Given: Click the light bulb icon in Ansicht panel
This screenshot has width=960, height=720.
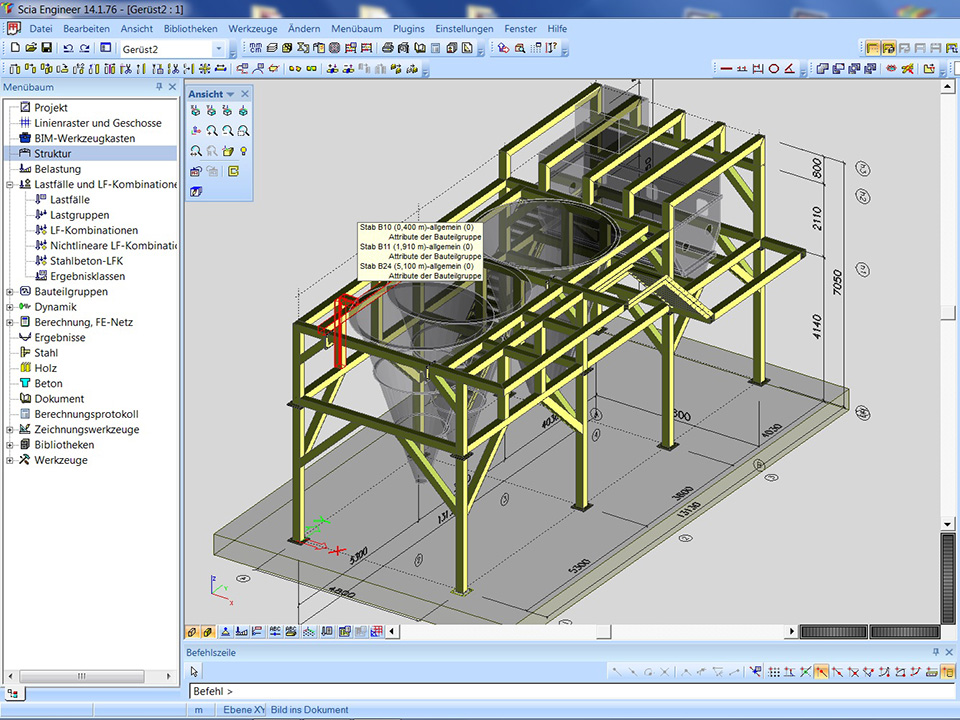Looking at the screenshot, I should (243, 151).
